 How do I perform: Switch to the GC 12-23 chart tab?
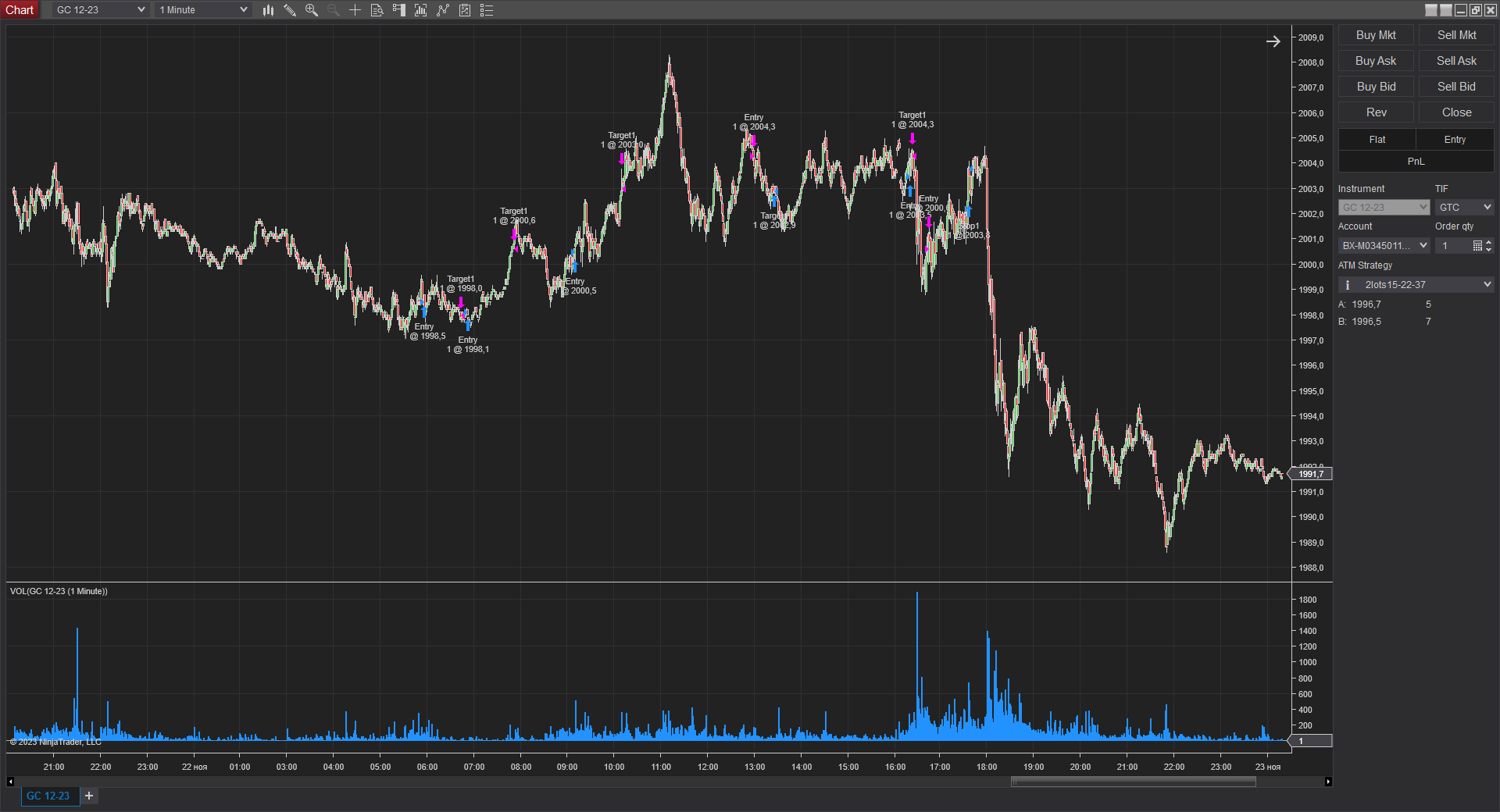48,796
